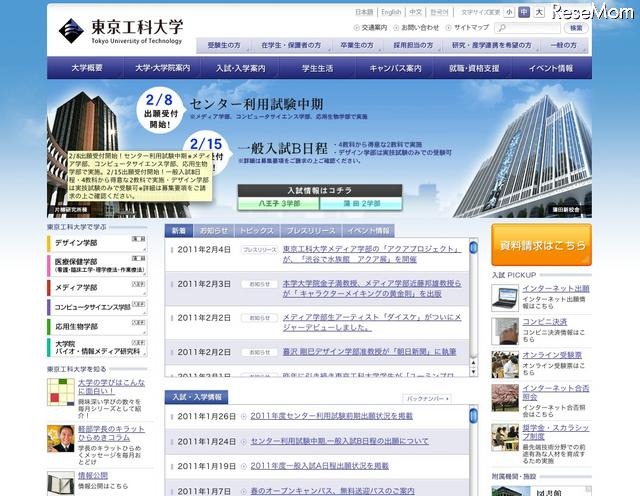The height and width of the screenshot is (496, 640).
Task: Open 軽部学長のキラットひらめきコラム link
Action: [x=111, y=433]
